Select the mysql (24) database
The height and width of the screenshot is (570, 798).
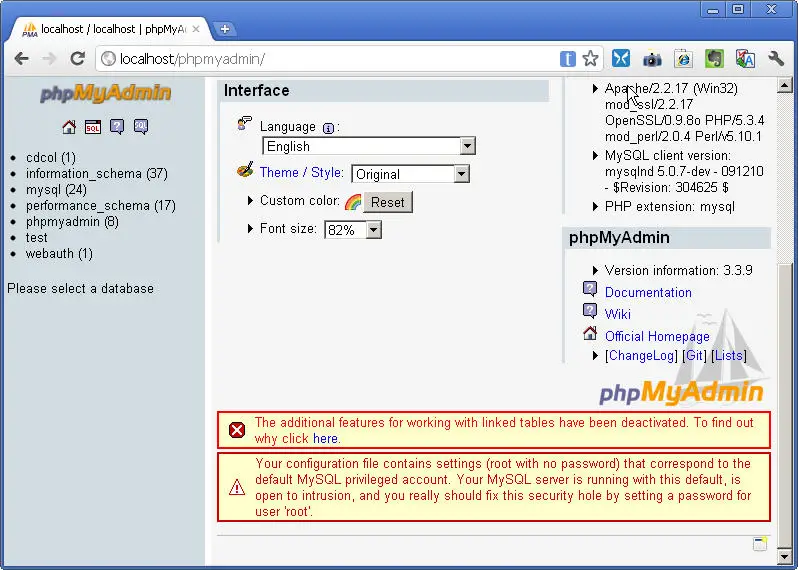click(x=56, y=190)
